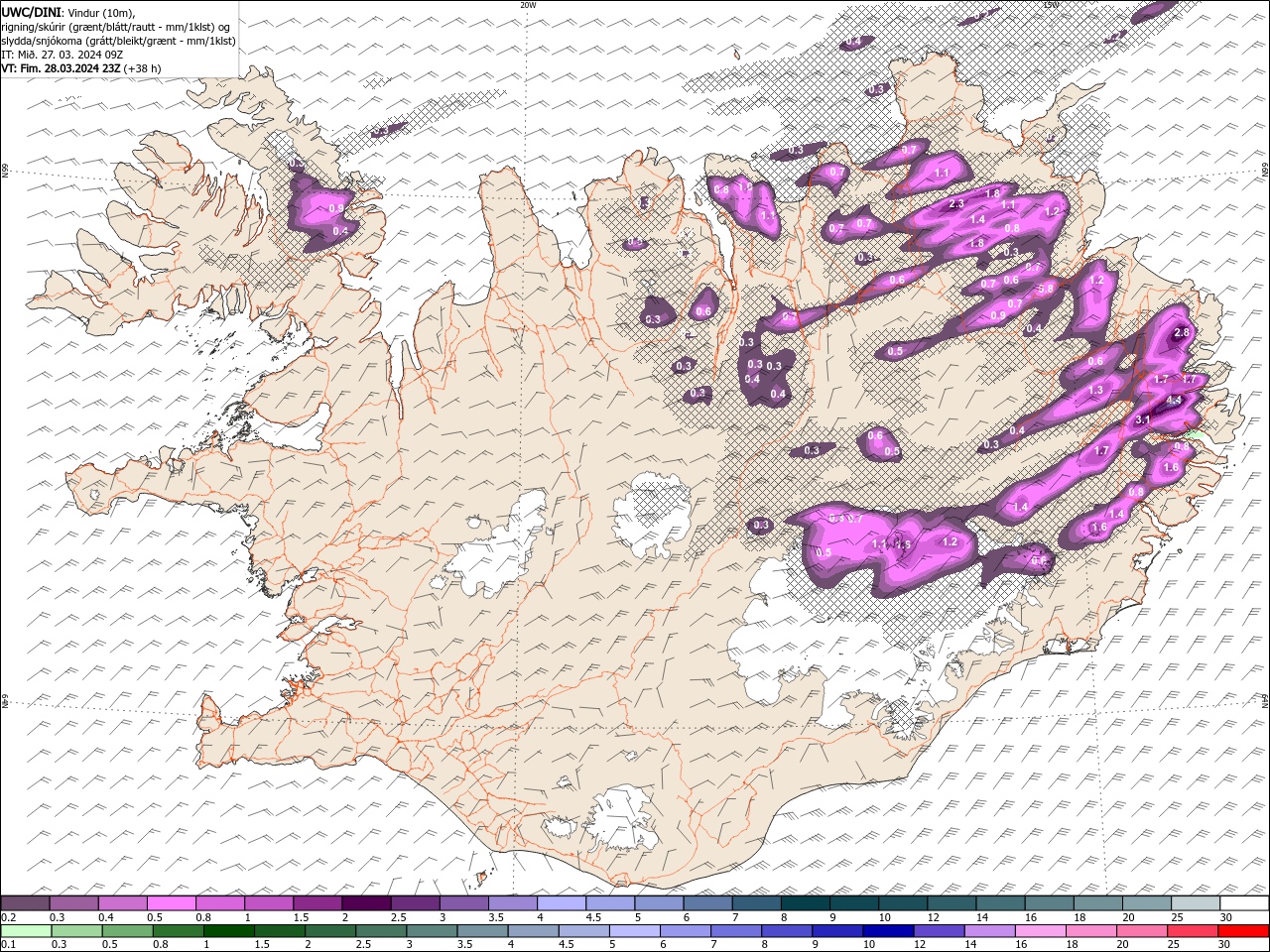Click the pale green 0.1 swatch in lower legend row
The image size is (1270, 952).
click(x=26, y=930)
